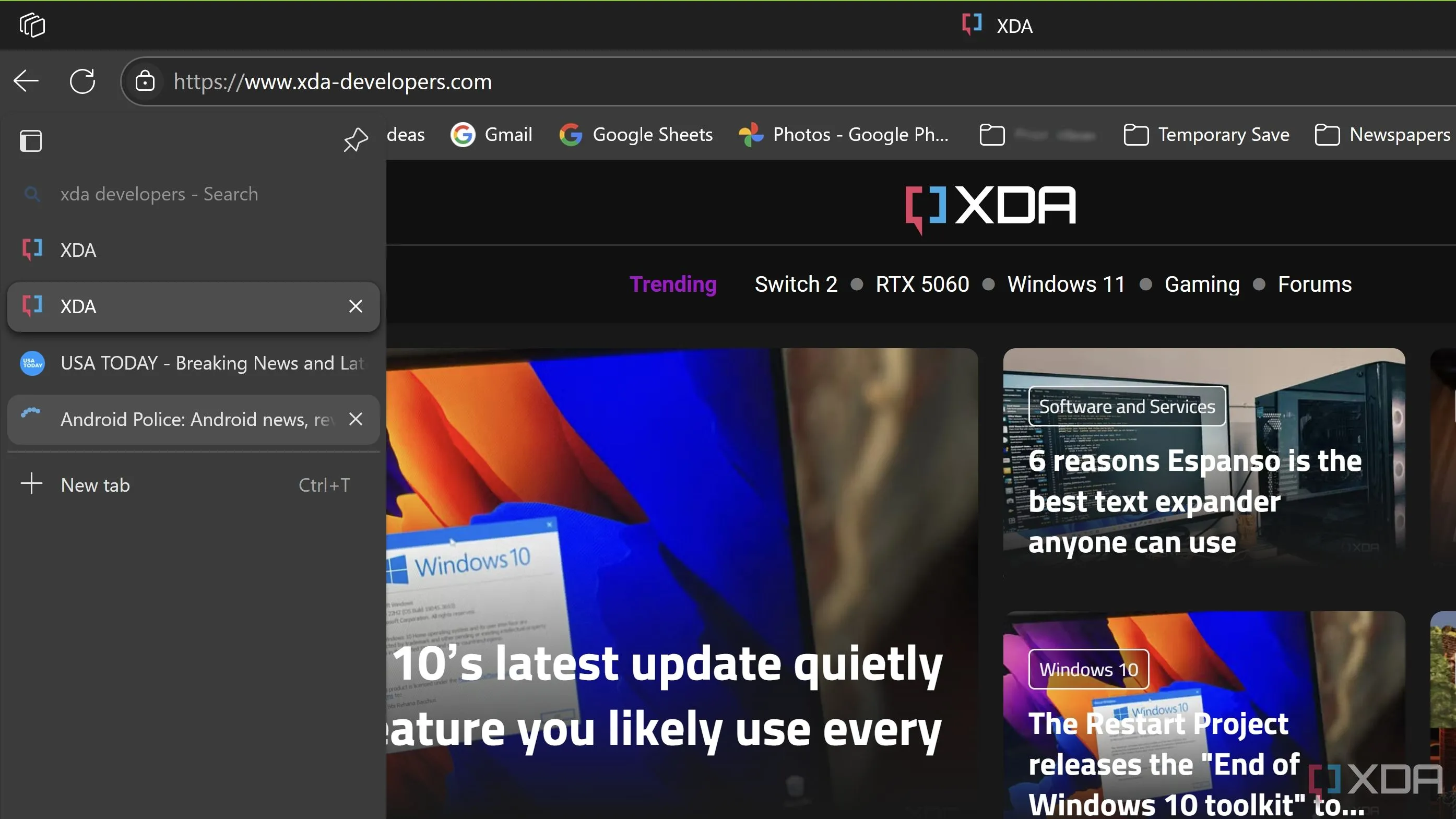Switch to xda developers Search tab
This screenshot has width=1456, height=819.
tap(158, 194)
